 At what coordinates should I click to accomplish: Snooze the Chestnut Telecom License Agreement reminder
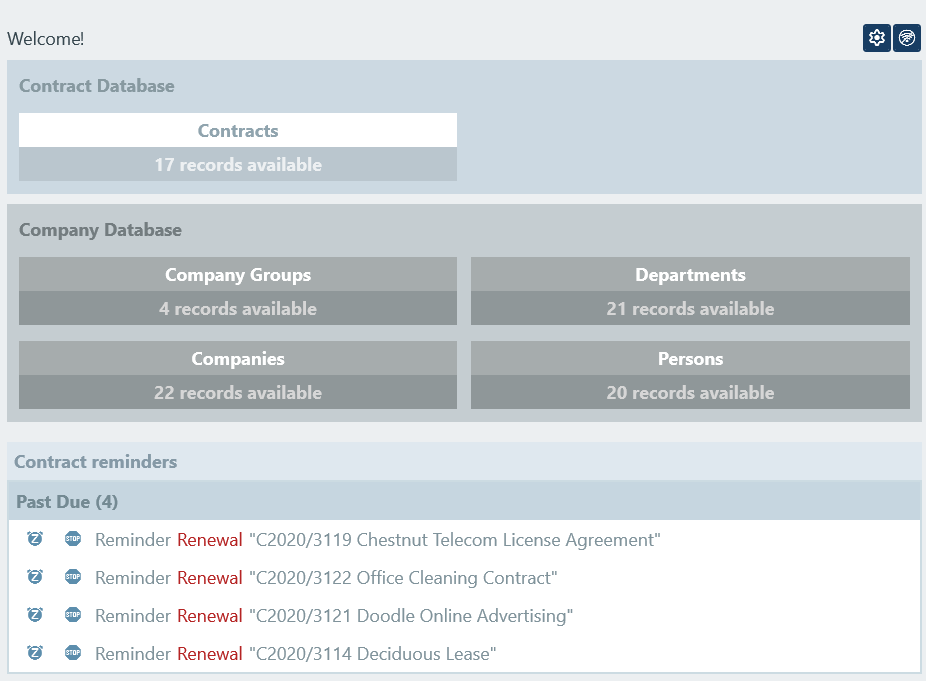(35, 539)
